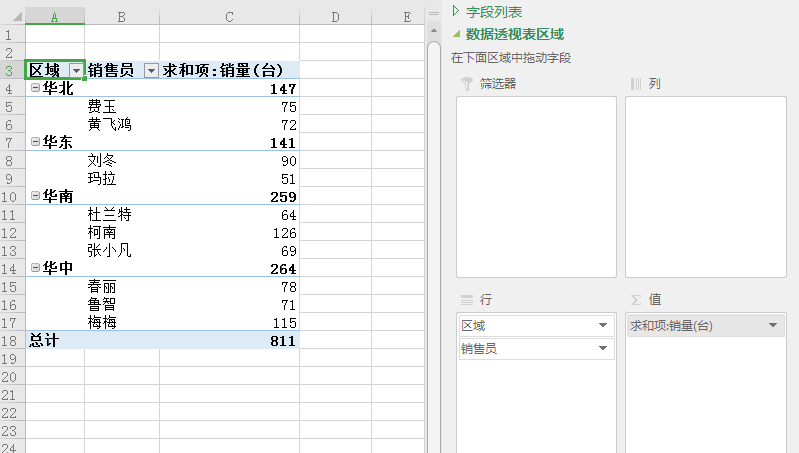Click the 行 rows icon

(467, 300)
